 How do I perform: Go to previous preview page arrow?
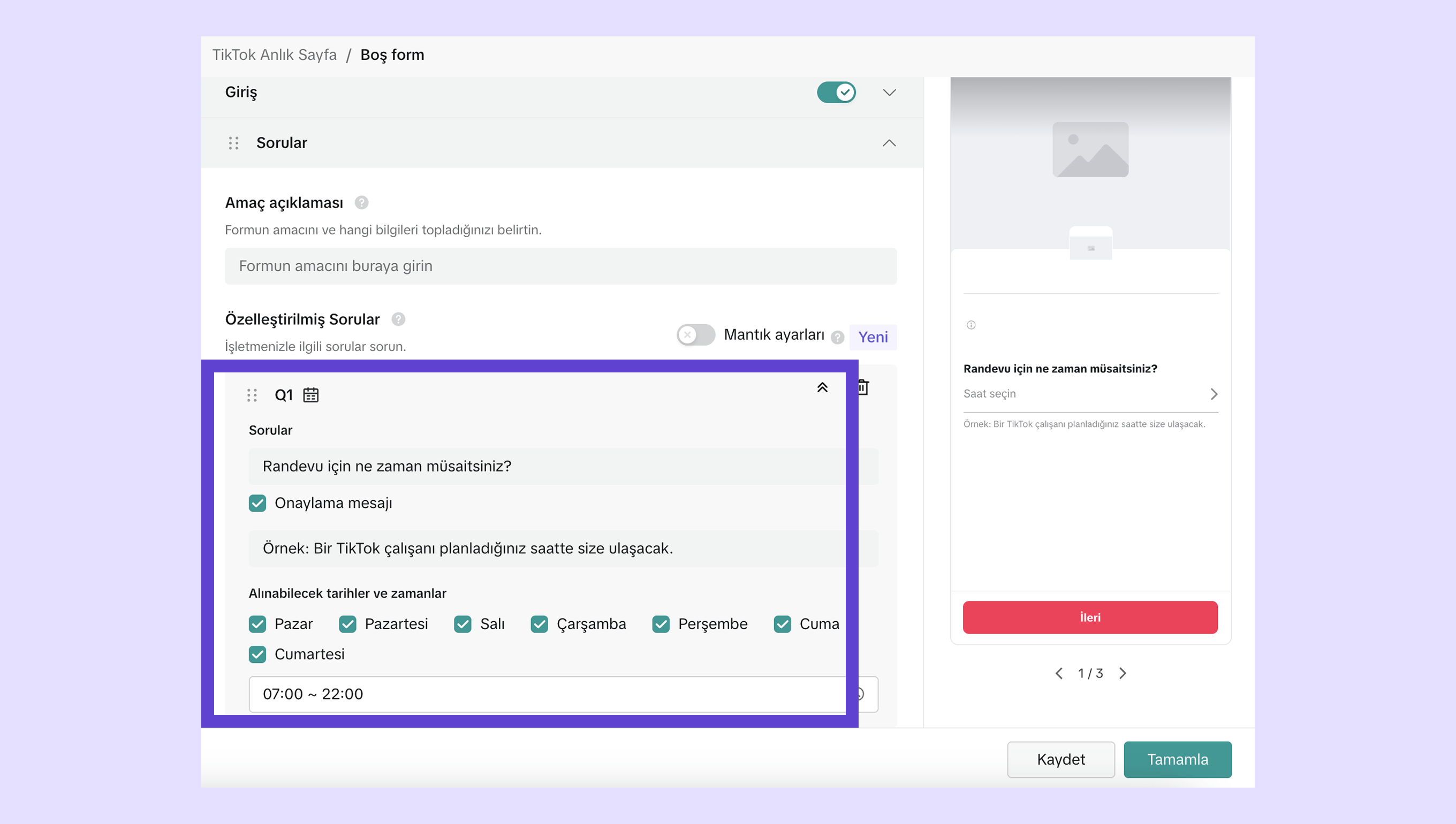click(x=1059, y=674)
